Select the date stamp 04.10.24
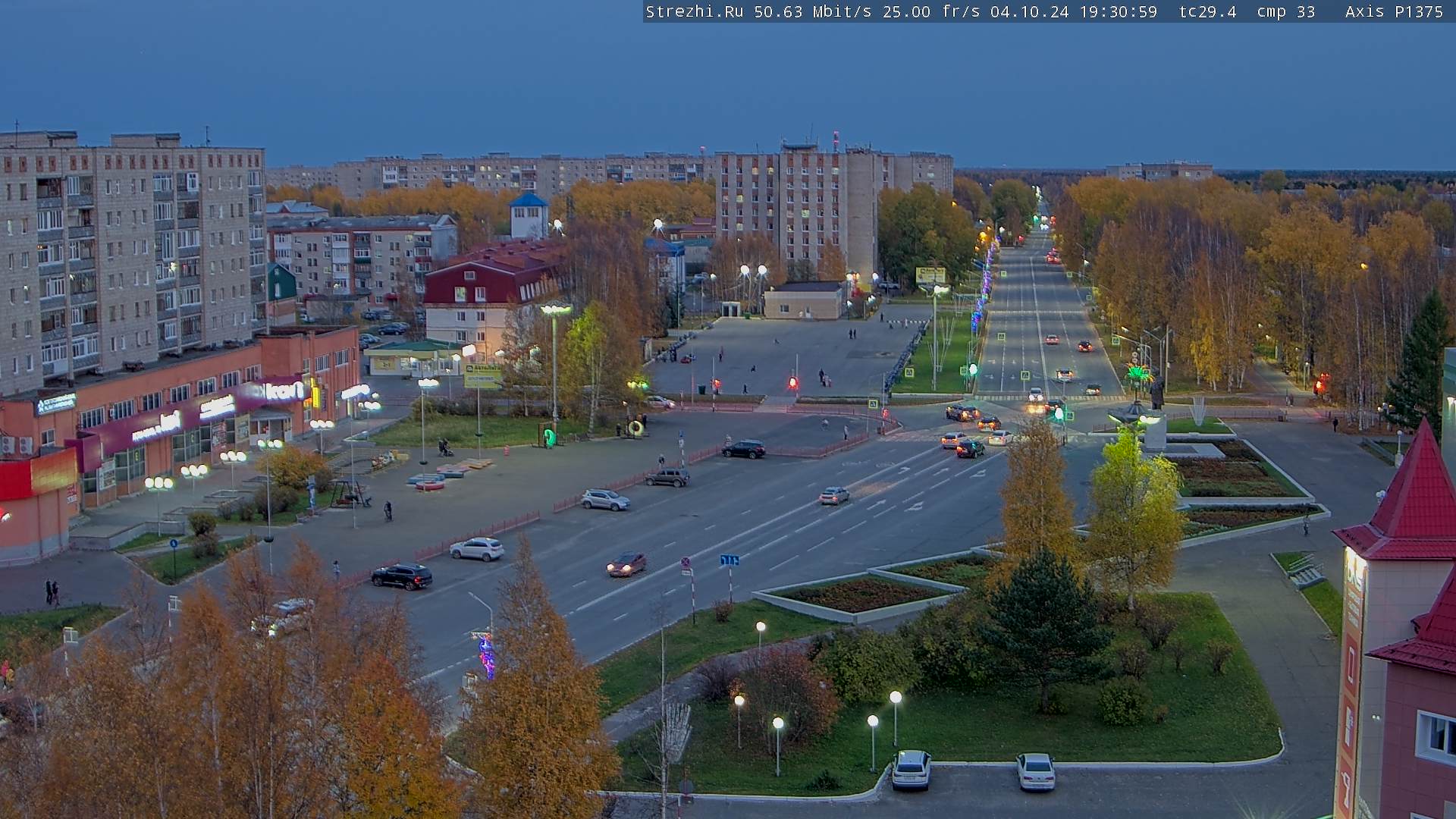This screenshot has width=1456, height=819. [1029, 11]
